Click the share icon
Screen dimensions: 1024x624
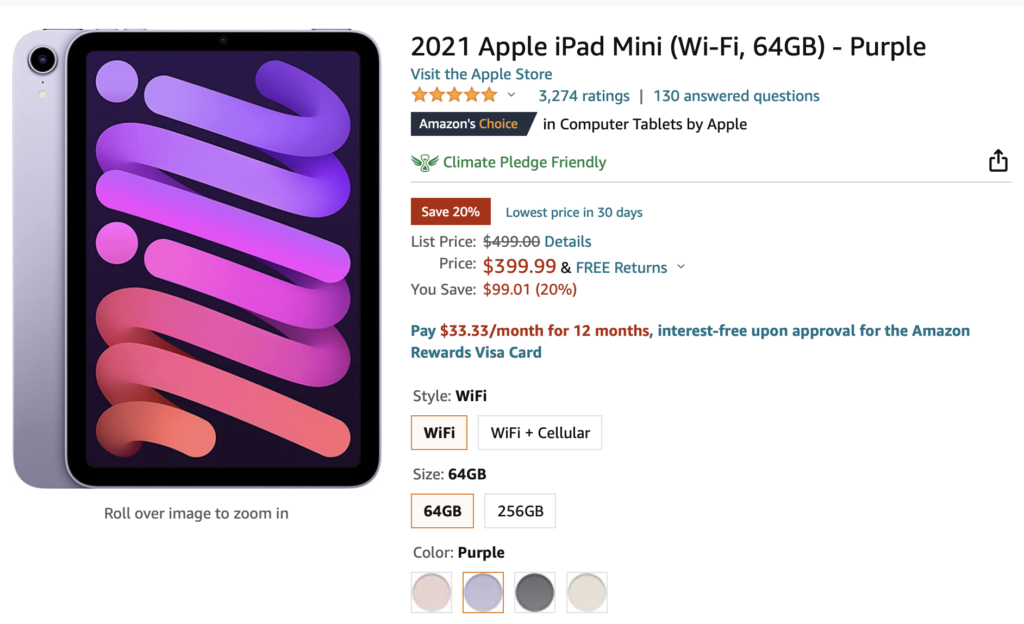[x=998, y=160]
